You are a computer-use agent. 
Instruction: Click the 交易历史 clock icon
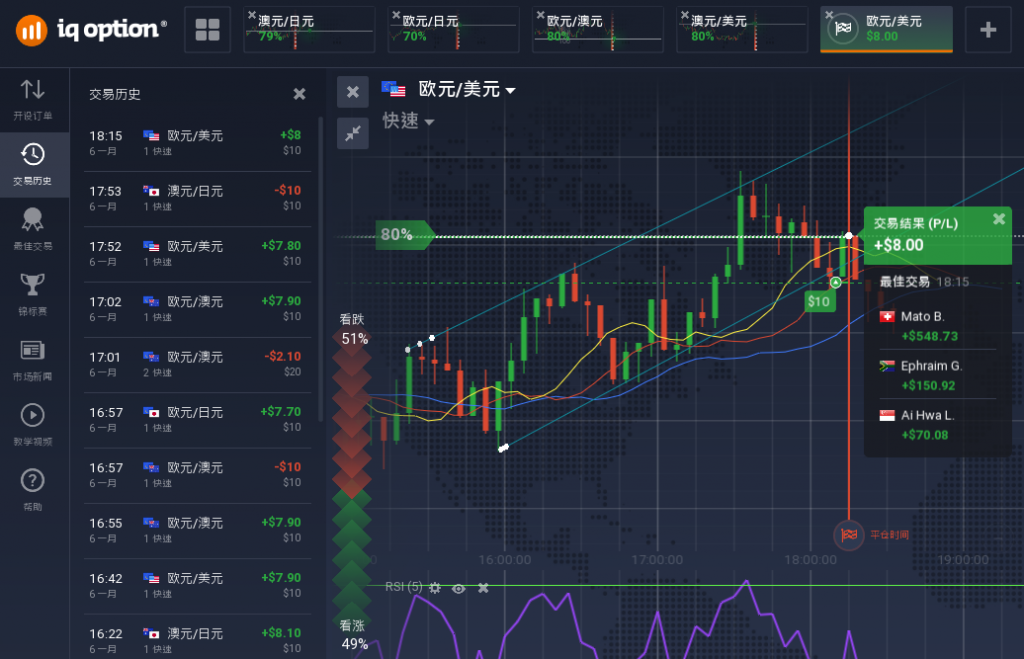[33, 164]
